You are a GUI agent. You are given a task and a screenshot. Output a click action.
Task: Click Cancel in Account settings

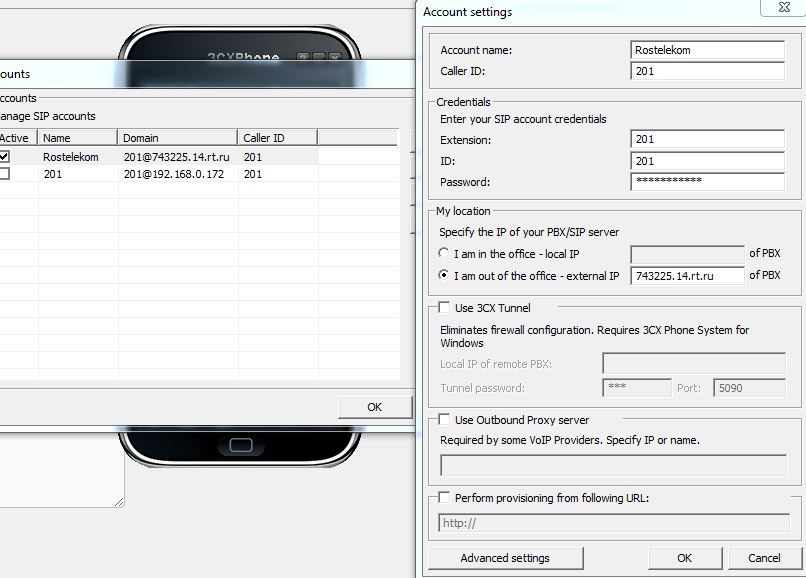(764, 558)
